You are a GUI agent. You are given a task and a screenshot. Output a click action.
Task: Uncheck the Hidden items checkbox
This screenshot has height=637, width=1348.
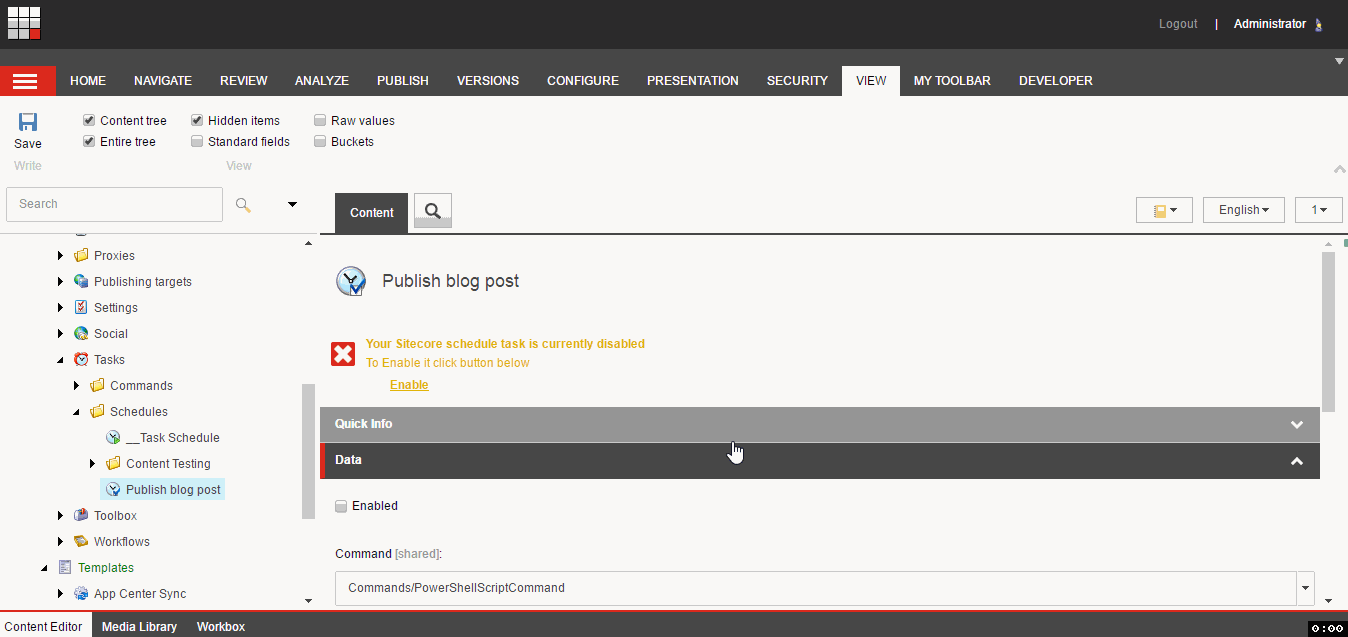pyautogui.click(x=197, y=120)
